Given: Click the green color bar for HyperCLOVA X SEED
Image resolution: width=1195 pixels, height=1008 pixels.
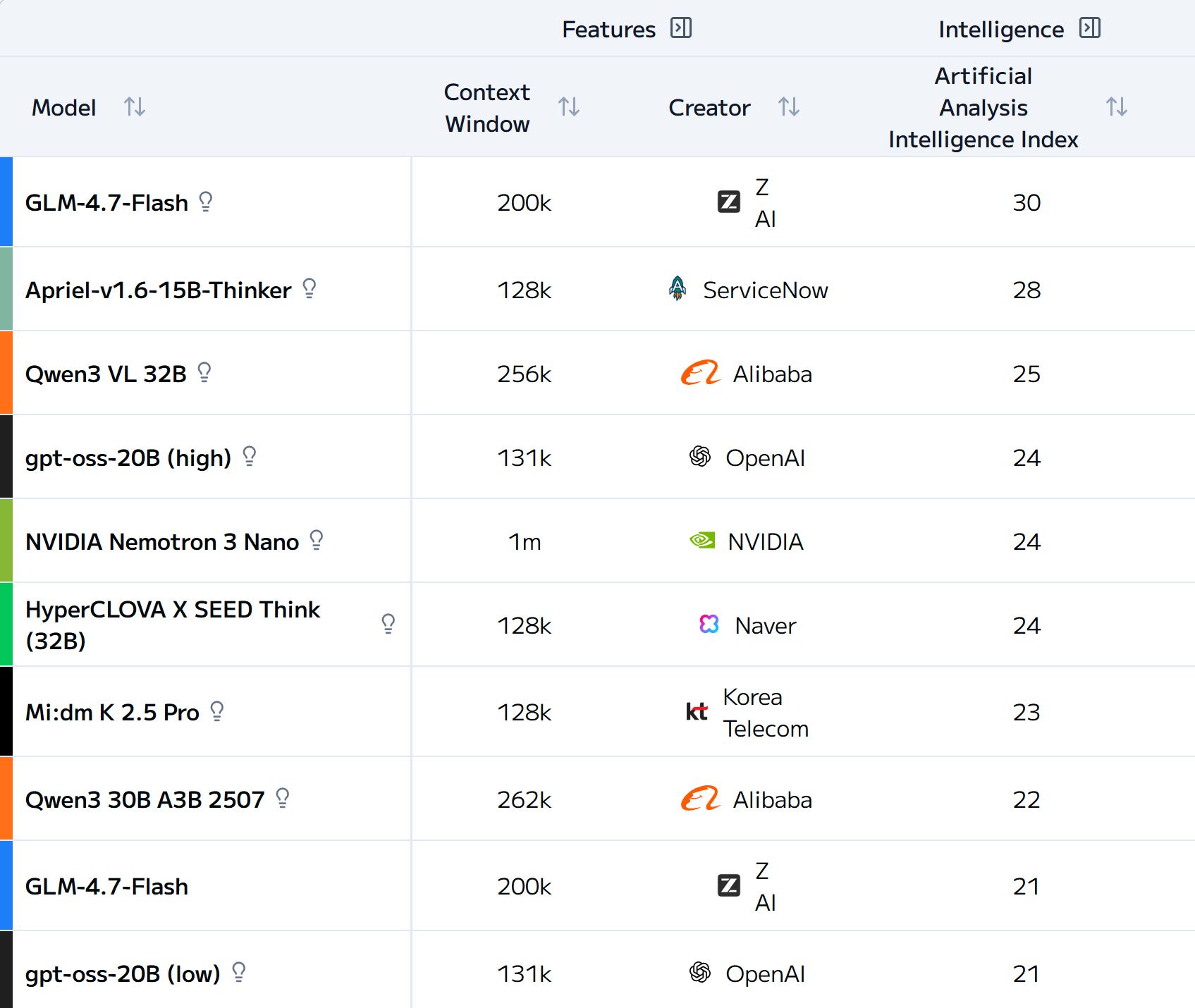Looking at the screenshot, I should coord(6,625).
